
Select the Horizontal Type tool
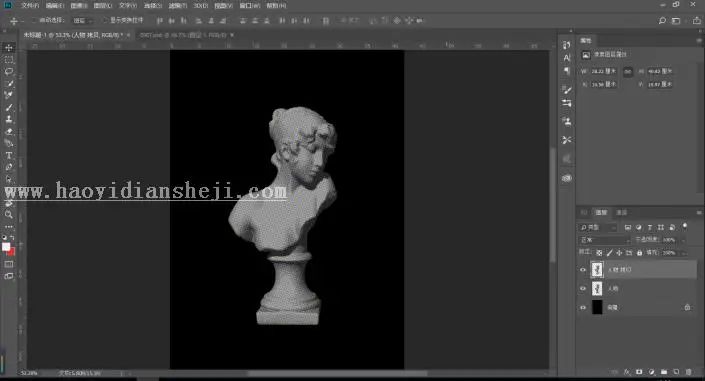pos(9,155)
